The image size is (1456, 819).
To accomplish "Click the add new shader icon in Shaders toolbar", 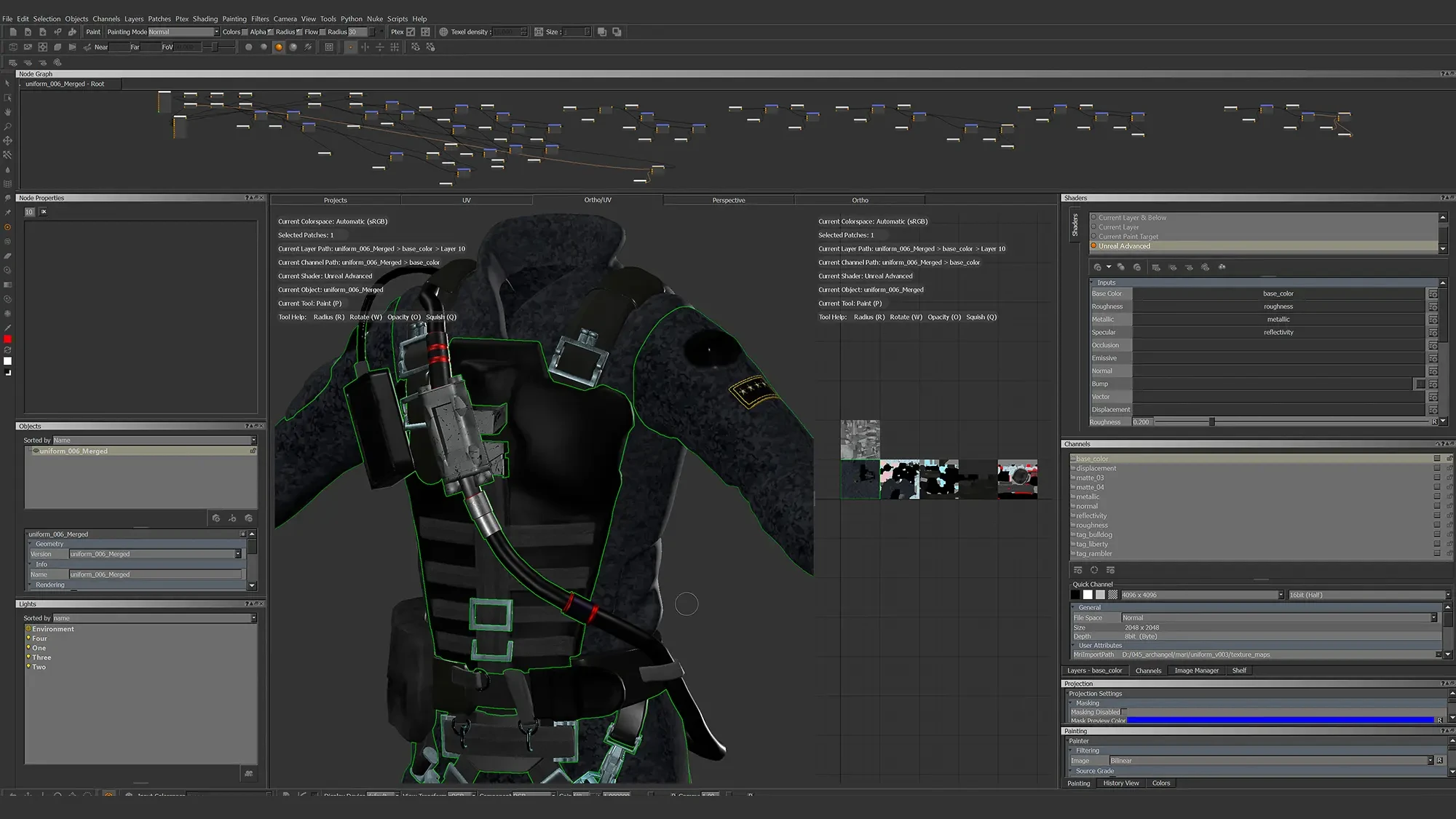I will [1097, 267].
